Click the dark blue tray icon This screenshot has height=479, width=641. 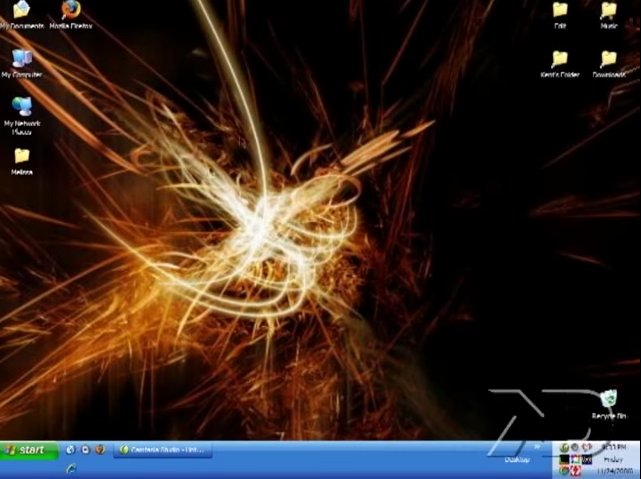coord(587,459)
